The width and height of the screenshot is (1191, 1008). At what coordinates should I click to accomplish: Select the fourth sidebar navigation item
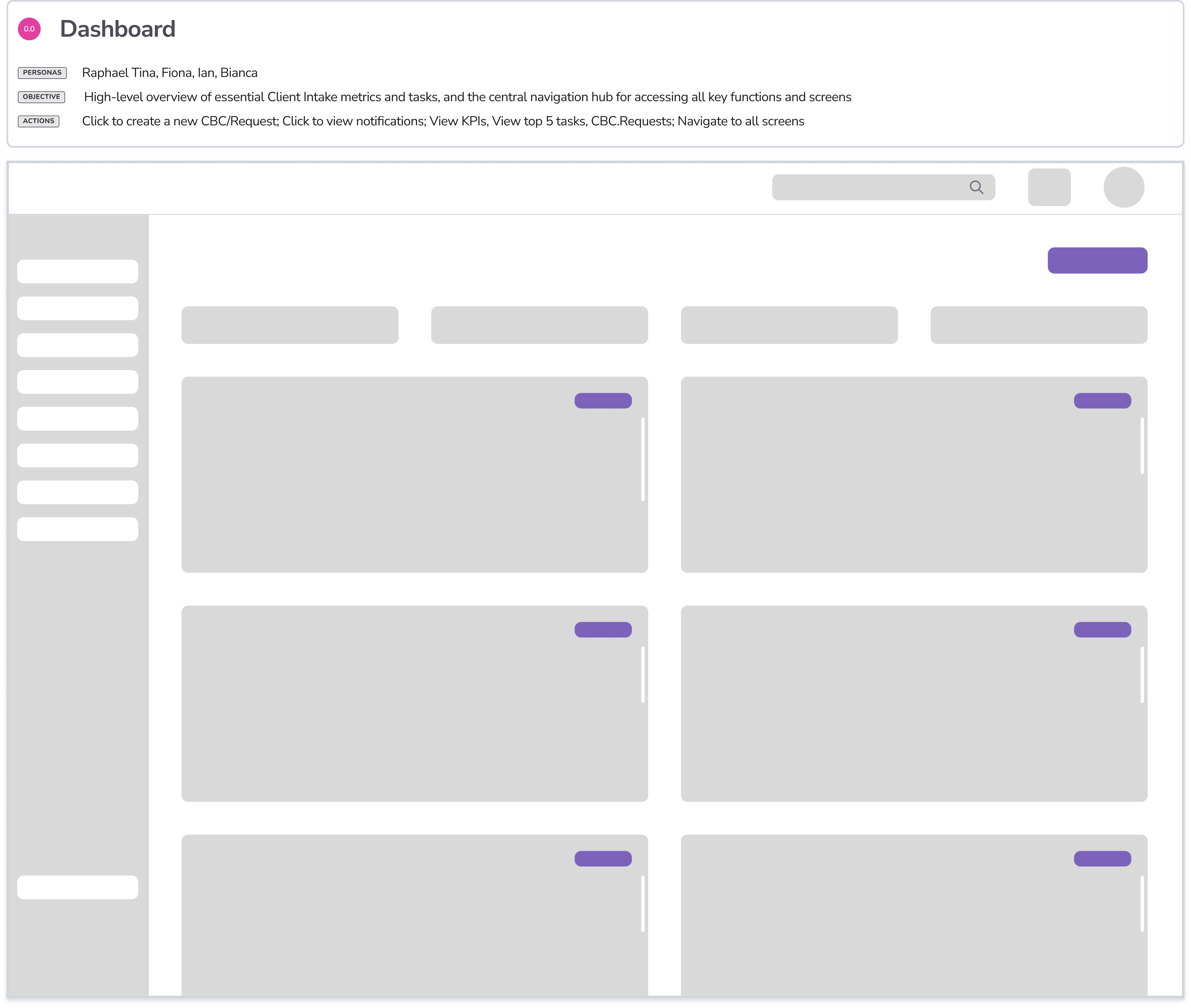[78, 382]
